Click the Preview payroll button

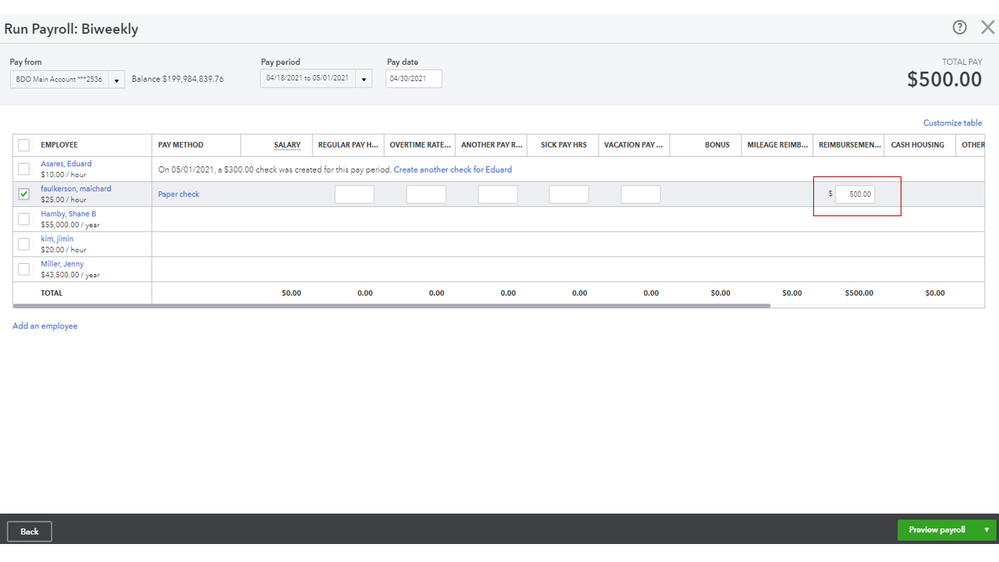click(937, 530)
